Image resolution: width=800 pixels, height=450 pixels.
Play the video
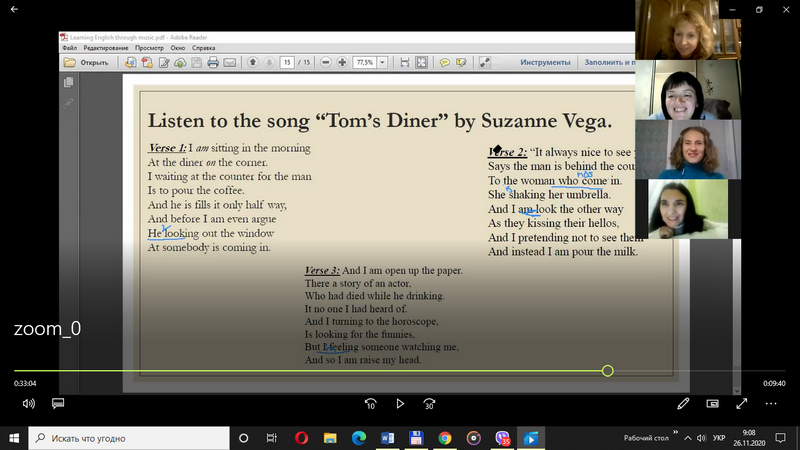pyautogui.click(x=400, y=404)
